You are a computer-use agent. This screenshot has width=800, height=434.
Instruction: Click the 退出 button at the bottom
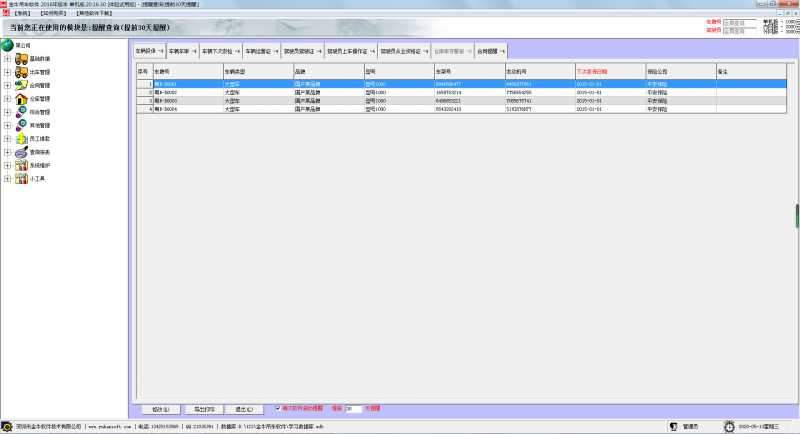click(243, 409)
